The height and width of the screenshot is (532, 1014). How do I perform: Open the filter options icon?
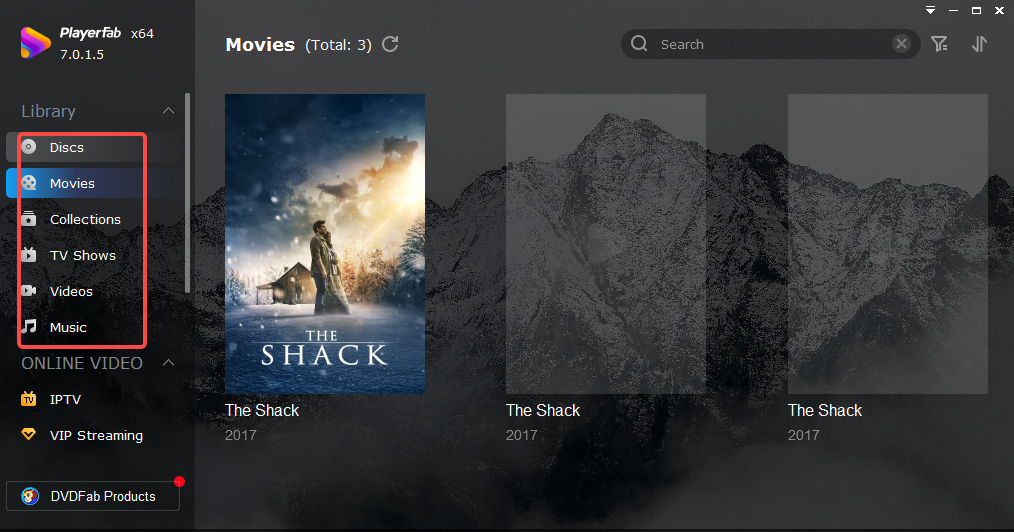939,44
